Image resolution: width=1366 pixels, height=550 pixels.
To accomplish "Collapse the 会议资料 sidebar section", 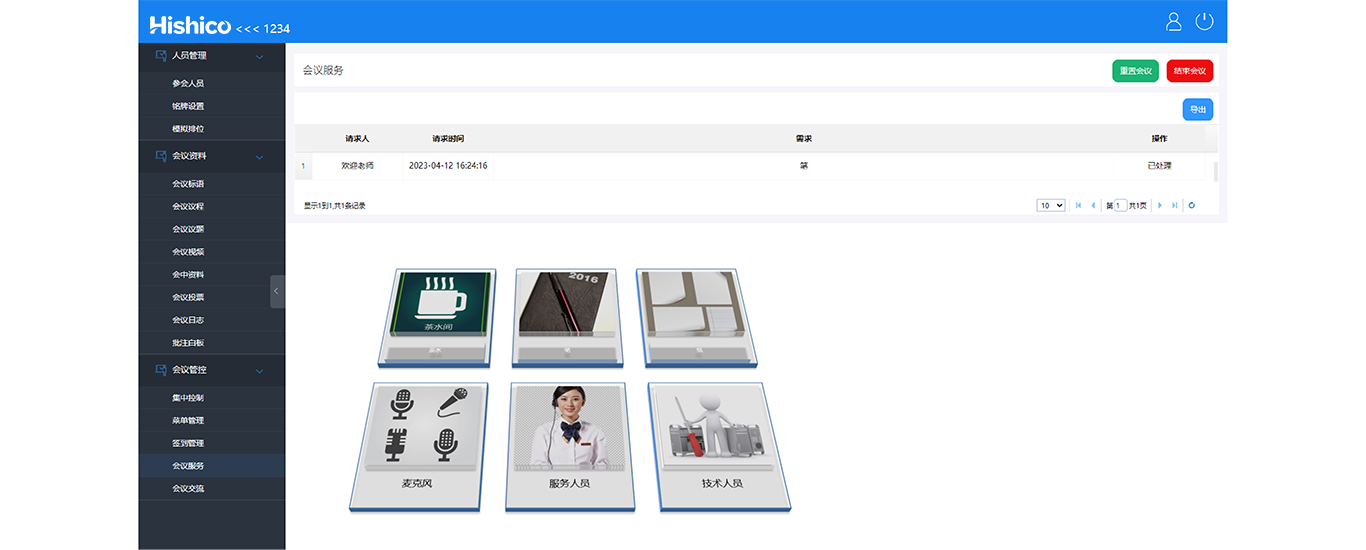I will click(x=259, y=157).
